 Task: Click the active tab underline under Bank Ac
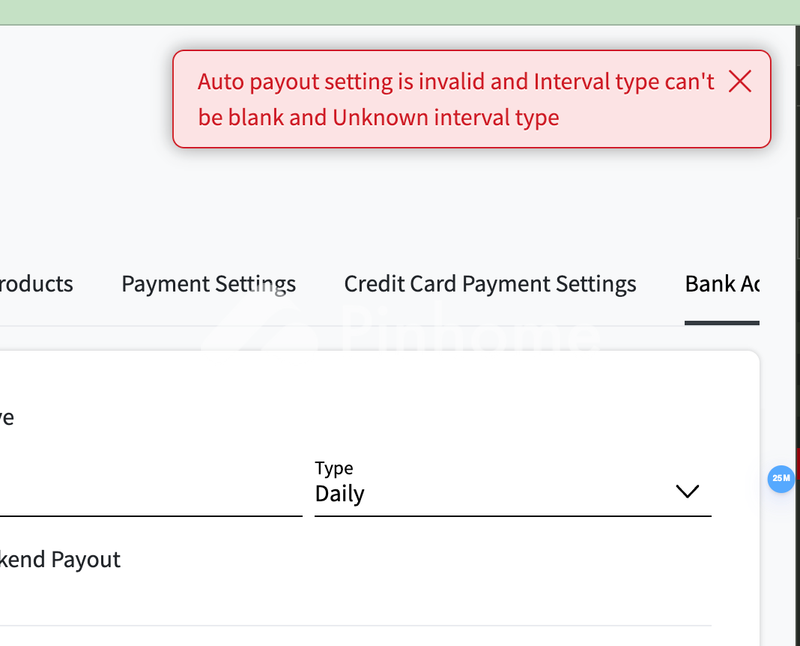(x=722, y=322)
